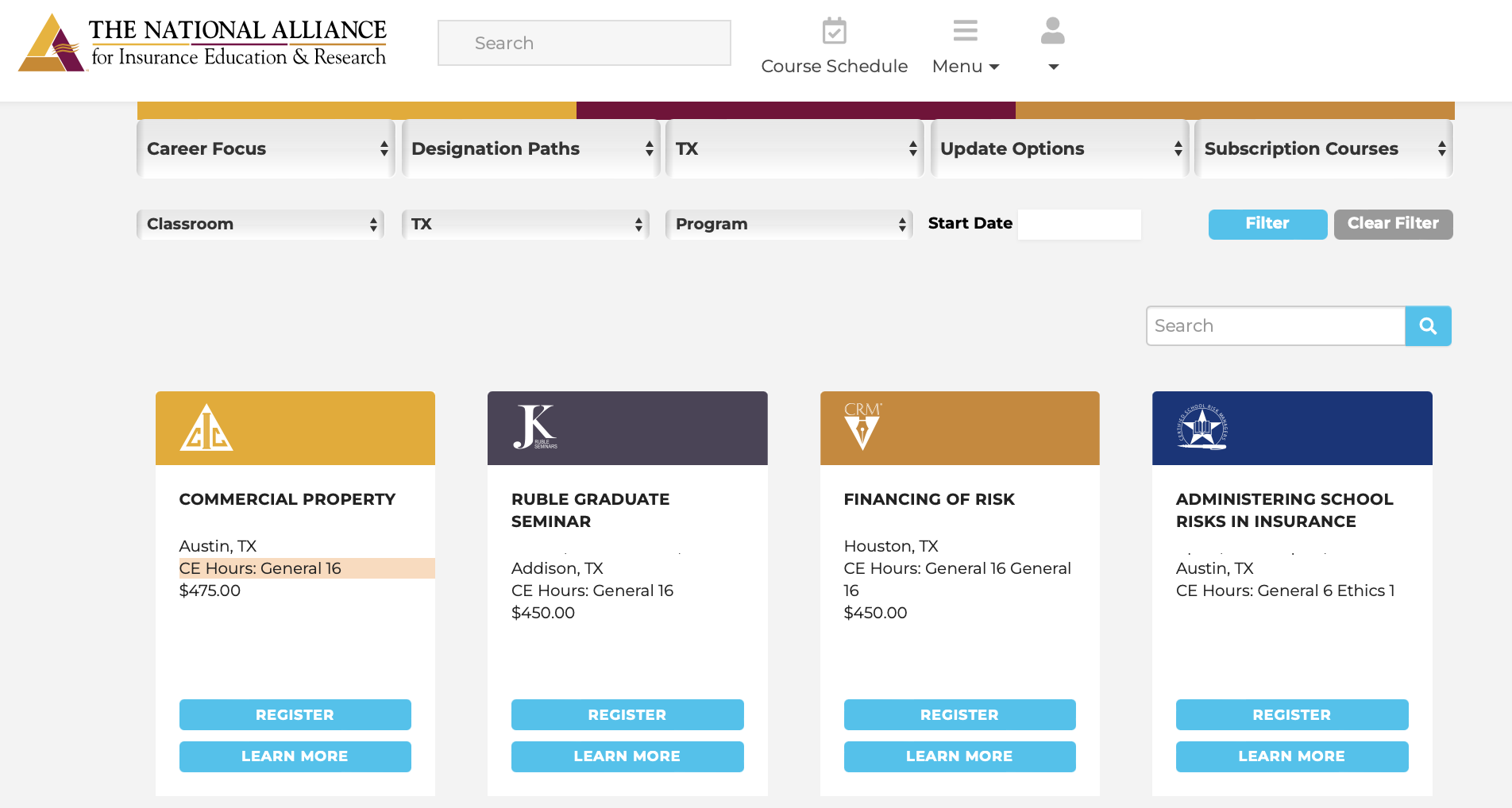Register for Administering School Risks course
Viewport: 1512px width, 808px height.
[x=1292, y=714]
